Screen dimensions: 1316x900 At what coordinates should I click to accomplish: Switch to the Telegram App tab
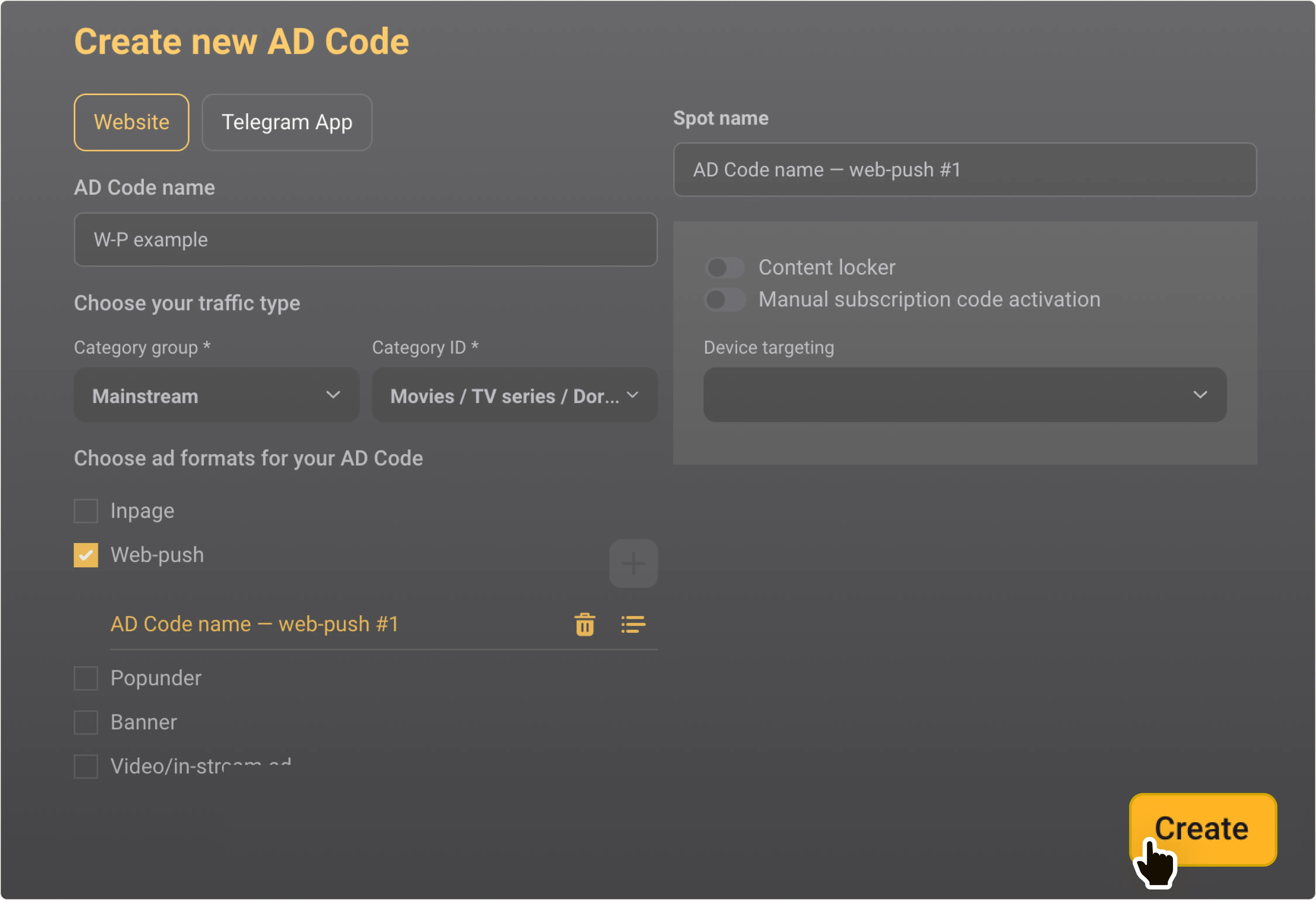tap(287, 122)
